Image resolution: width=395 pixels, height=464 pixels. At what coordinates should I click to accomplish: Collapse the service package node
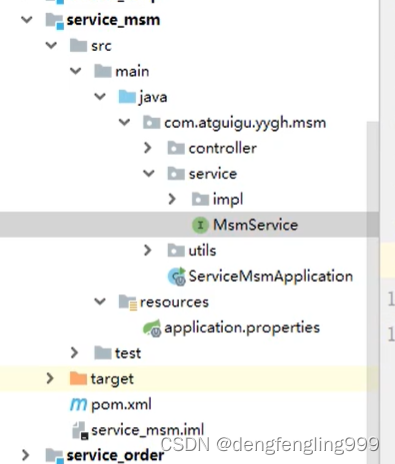click(149, 173)
